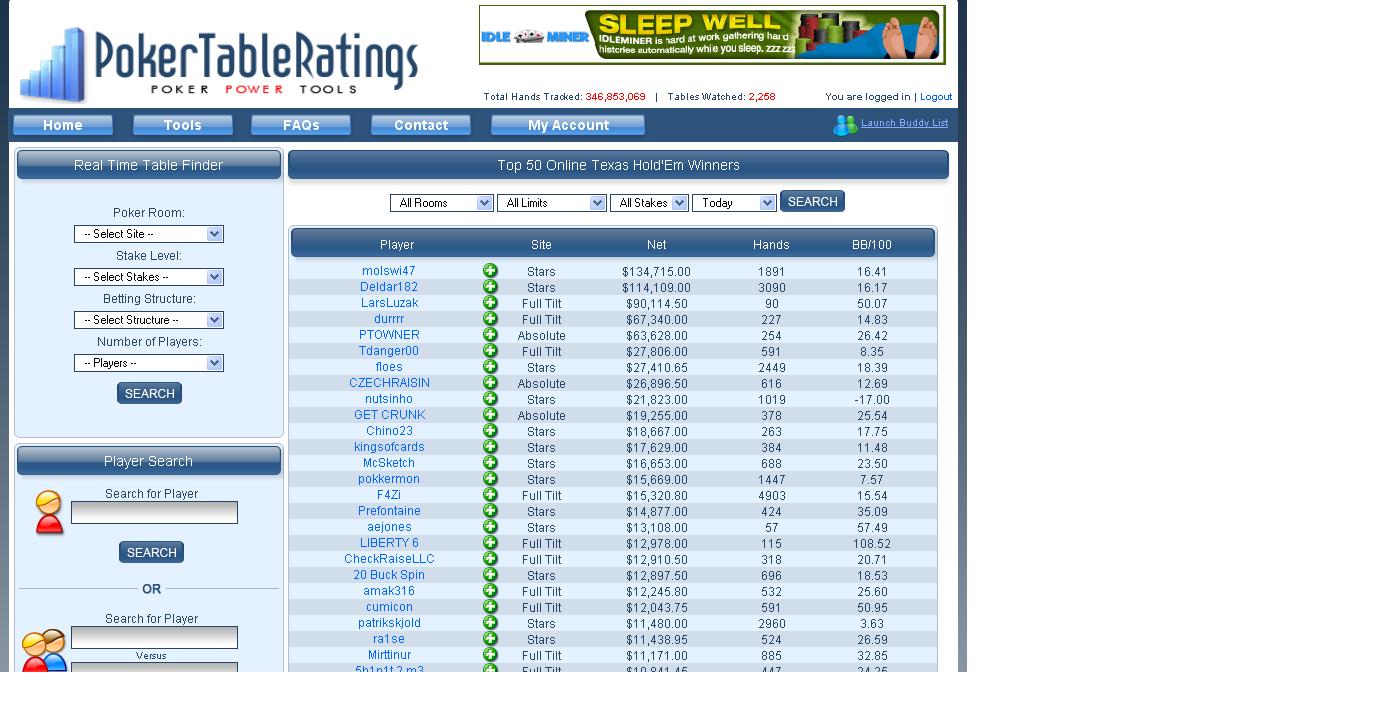Click the PokerTableRatings logo
The width and height of the screenshot is (1378, 714).
click(x=219, y=65)
